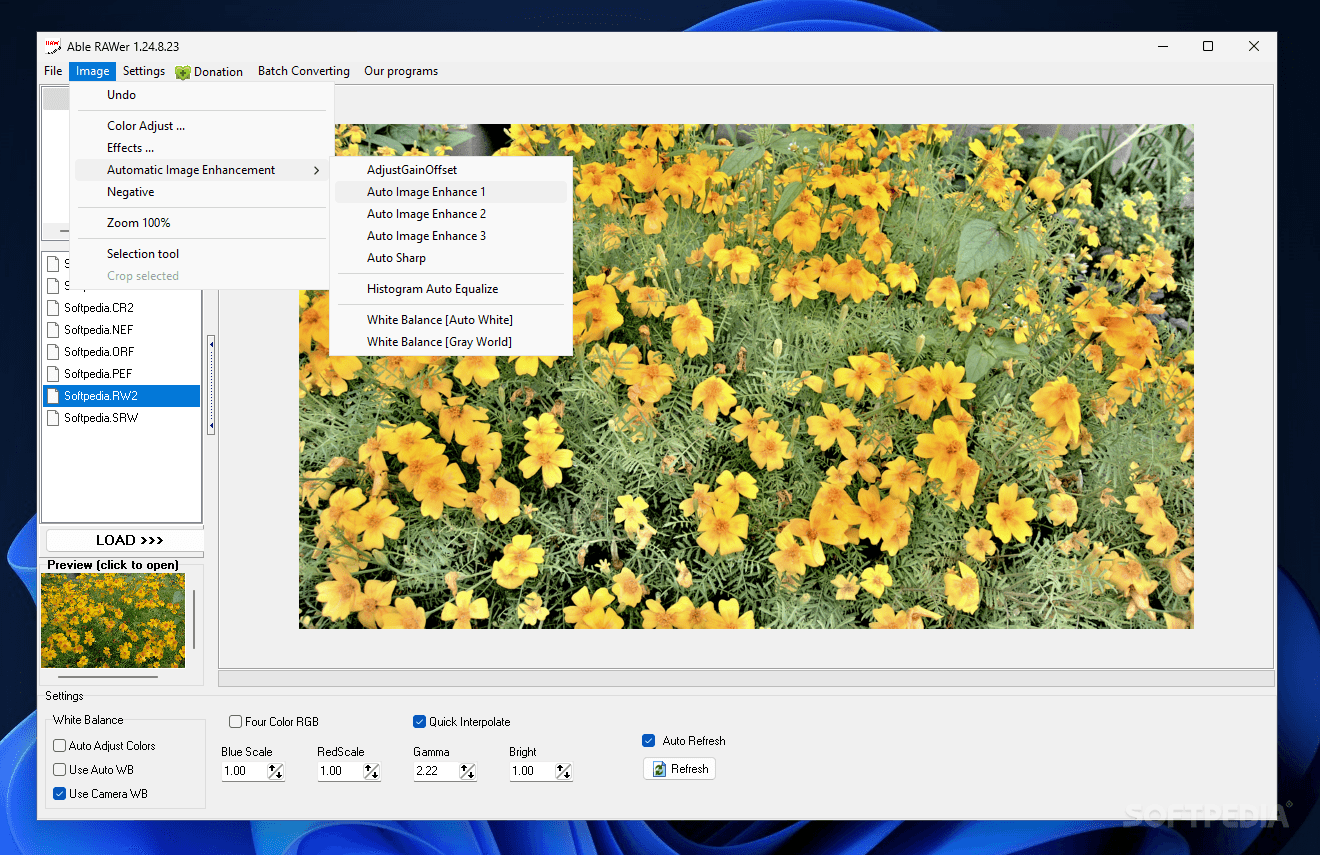Open the Our programs menu
The height and width of the screenshot is (855, 1320).
coord(401,71)
